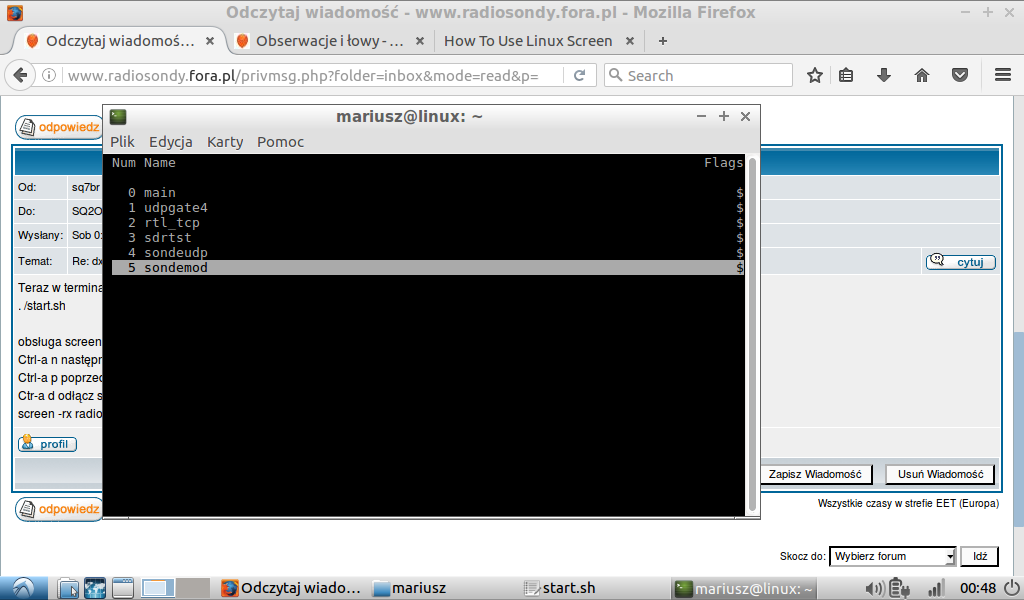Focus the Firefox Search box
This screenshot has width=1024, height=600.
(698, 76)
